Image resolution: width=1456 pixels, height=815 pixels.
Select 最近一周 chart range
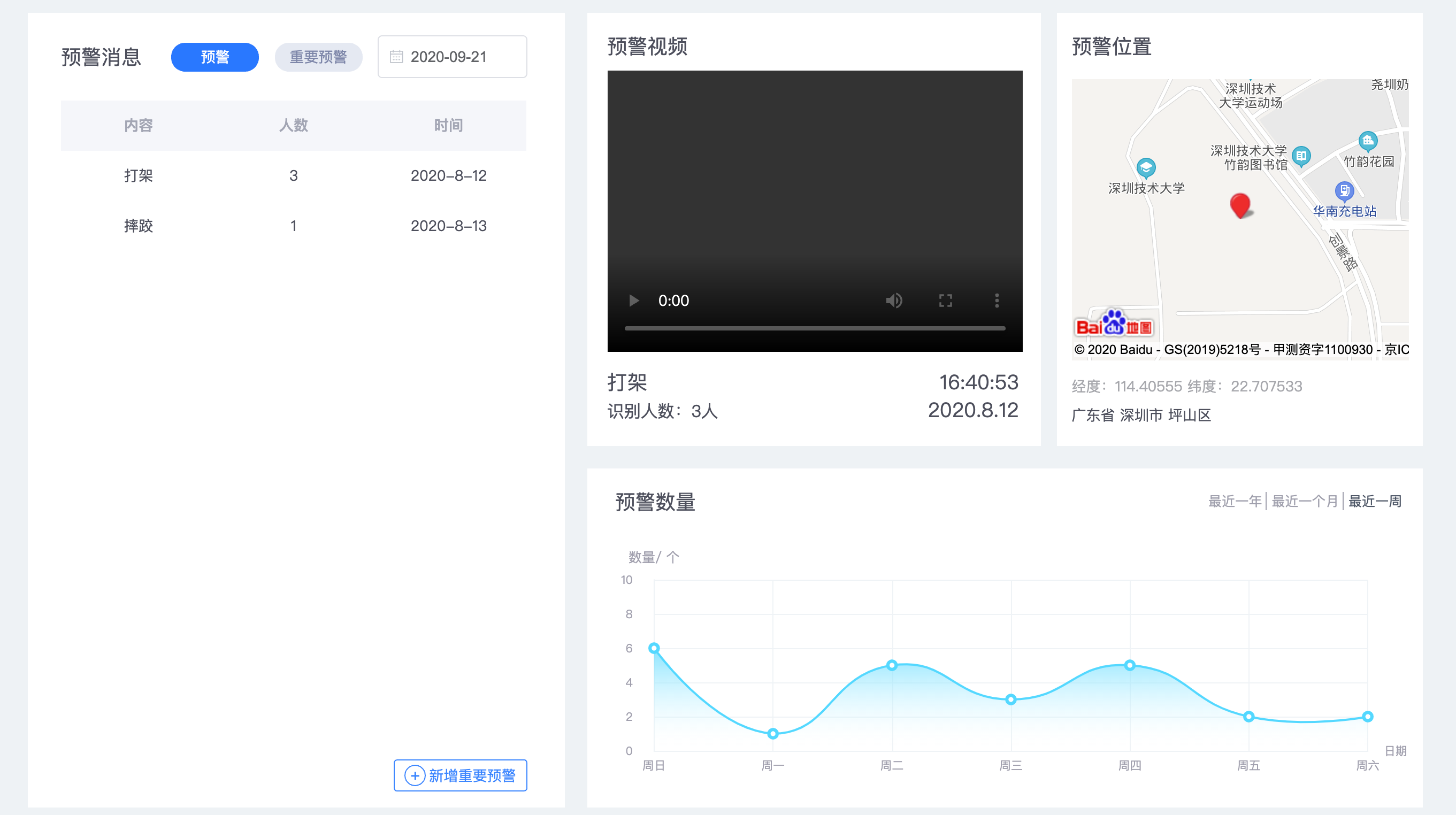click(x=1375, y=501)
